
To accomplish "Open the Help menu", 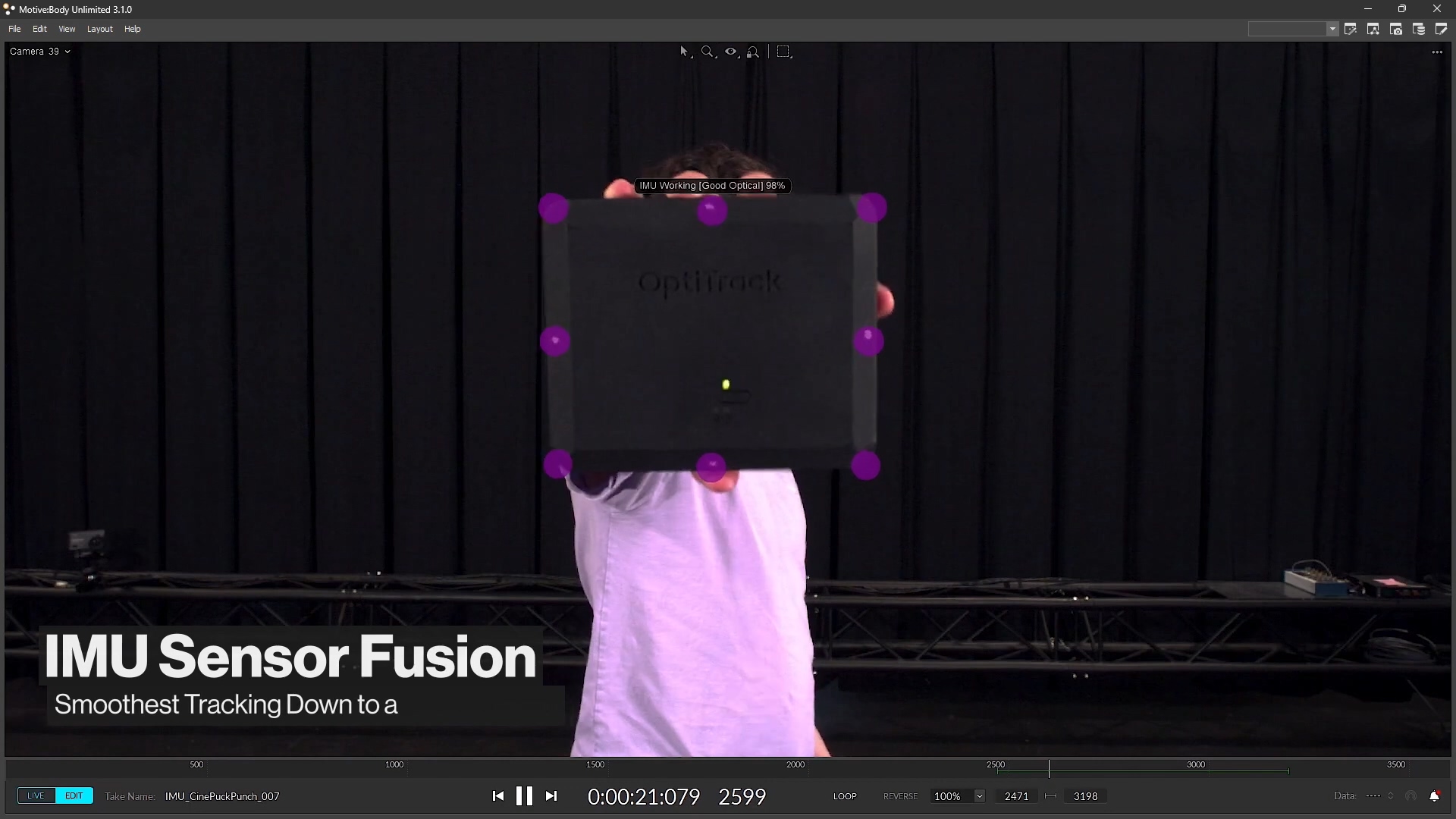I will point(133,29).
